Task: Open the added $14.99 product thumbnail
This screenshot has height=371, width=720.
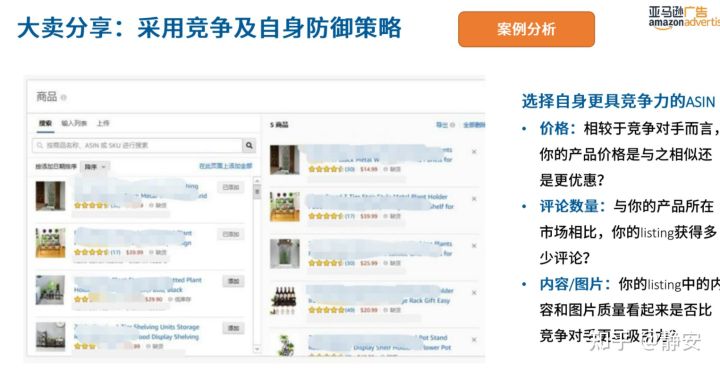Action: point(285,160)
